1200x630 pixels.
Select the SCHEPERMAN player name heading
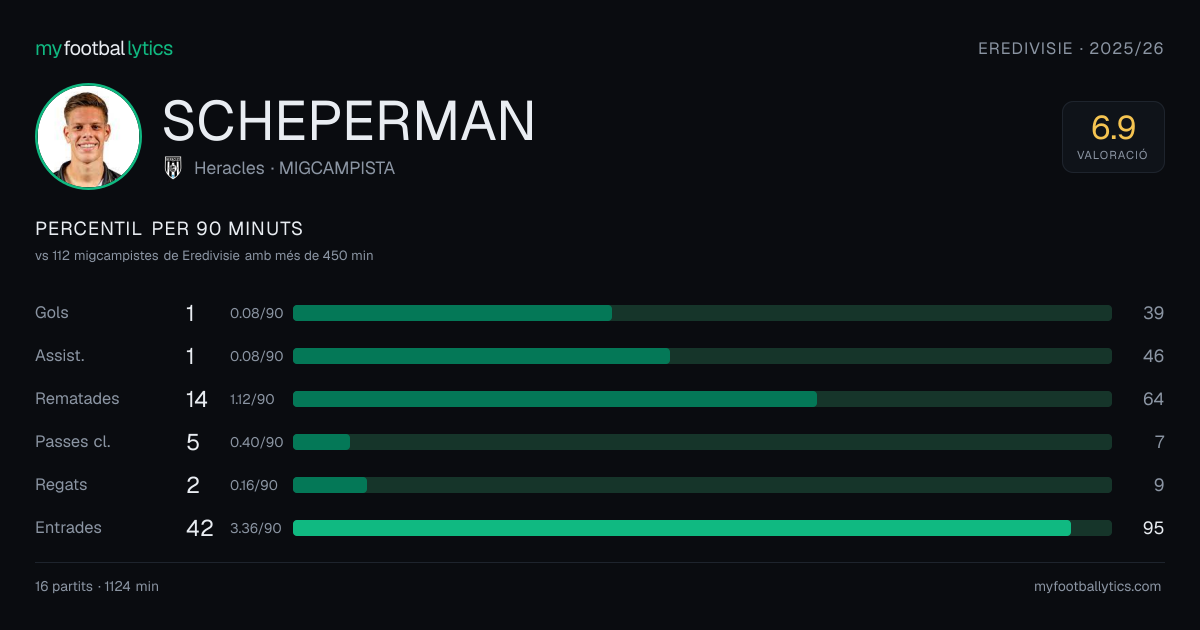coord(349,122)
